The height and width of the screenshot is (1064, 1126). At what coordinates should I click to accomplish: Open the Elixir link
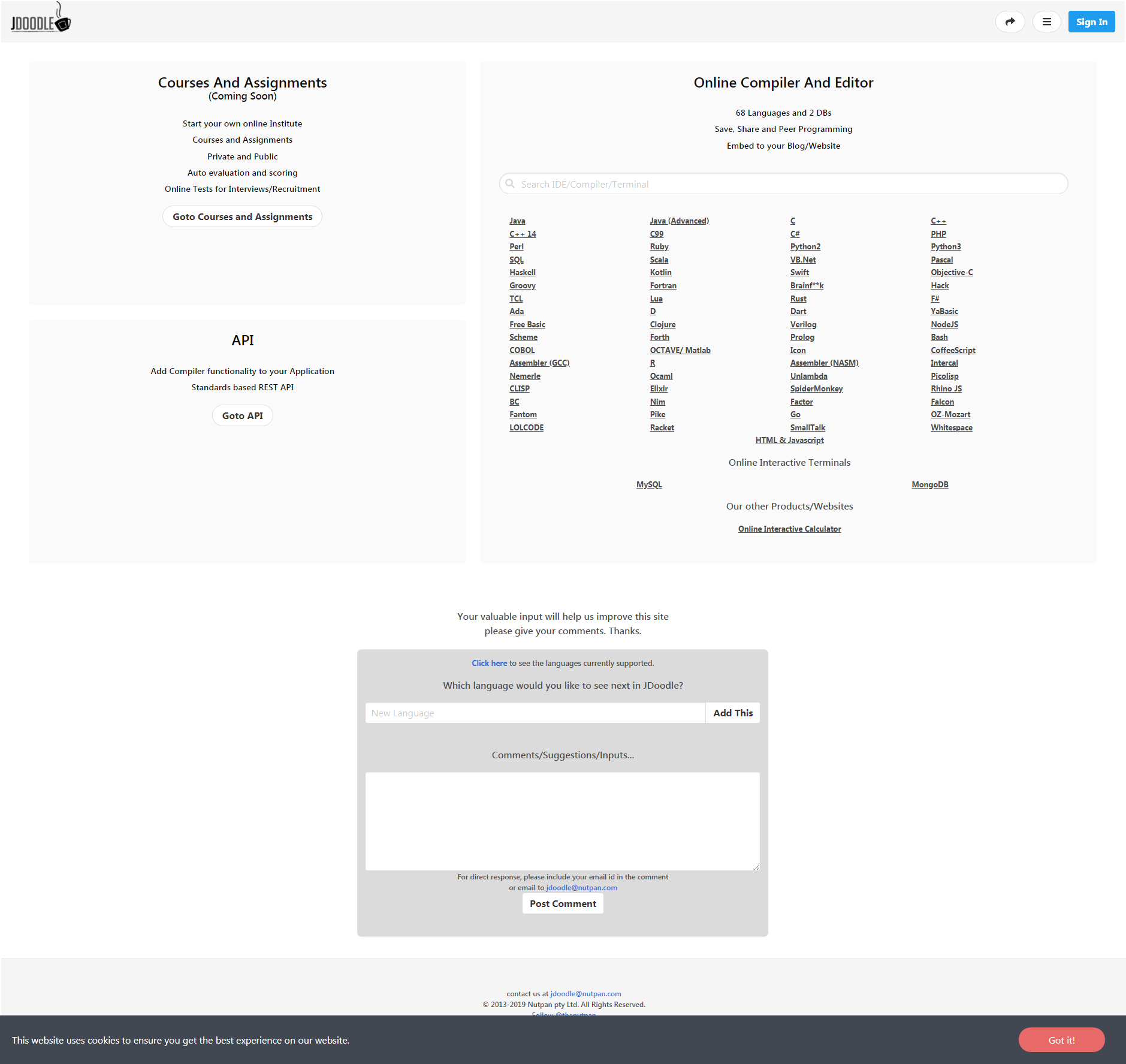(659, 389)
